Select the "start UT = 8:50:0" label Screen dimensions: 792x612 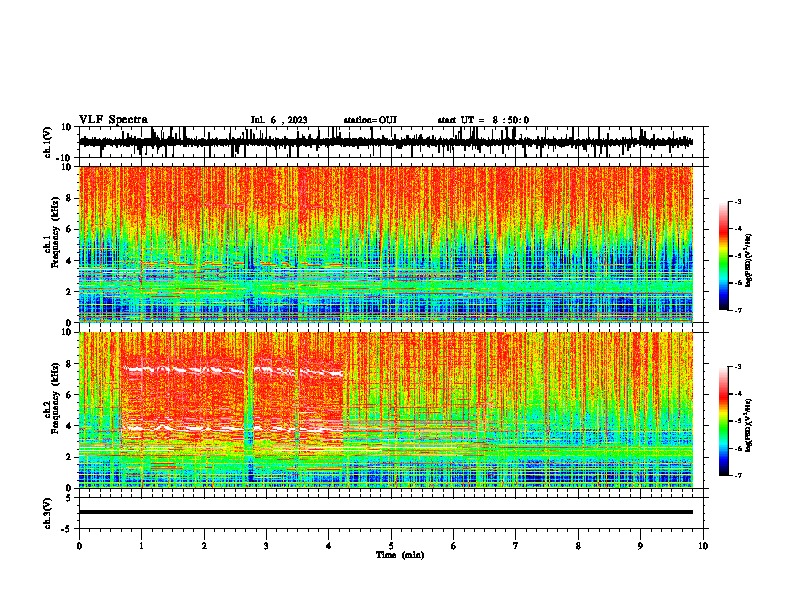[x=483, y=120]
